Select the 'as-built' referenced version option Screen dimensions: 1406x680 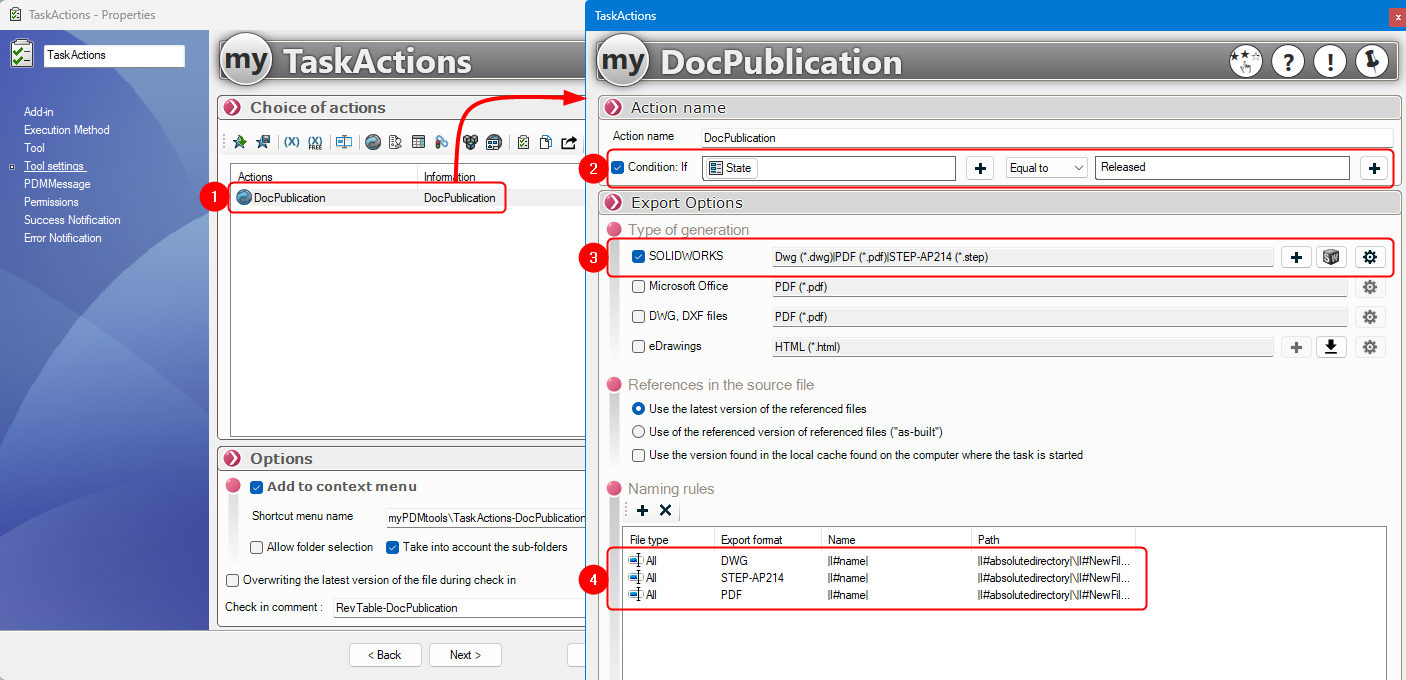tap(639, 432)
